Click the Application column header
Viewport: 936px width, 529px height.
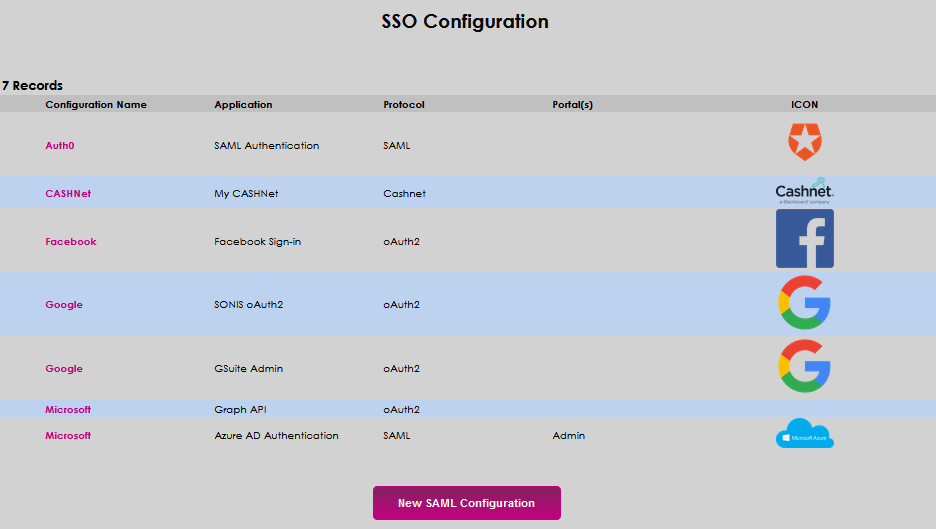click(243, 105)
